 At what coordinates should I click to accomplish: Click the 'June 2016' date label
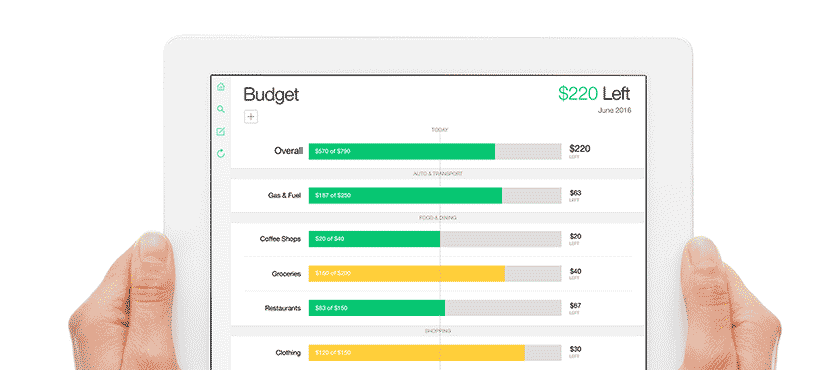pos(614,110)
